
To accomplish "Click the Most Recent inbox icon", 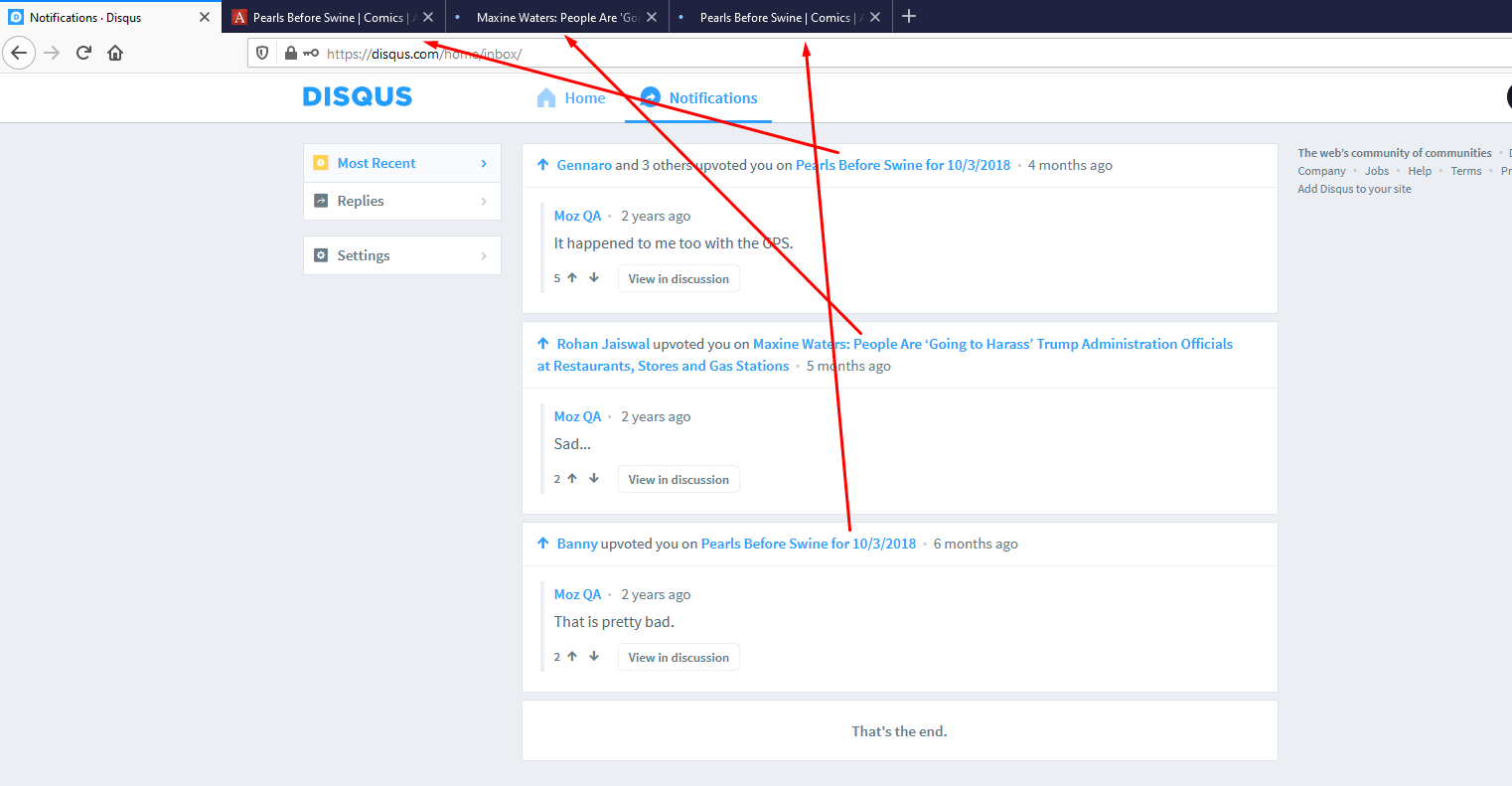I will click(321, 162).
